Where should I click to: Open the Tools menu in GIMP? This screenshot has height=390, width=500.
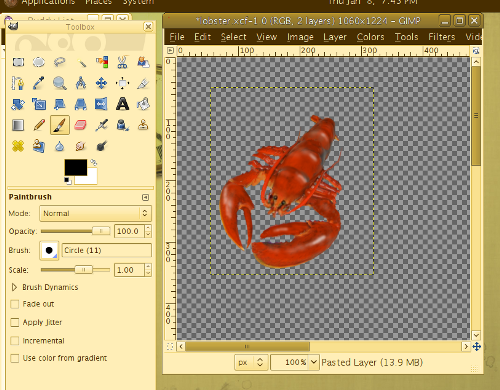click(x=406, y=37)
